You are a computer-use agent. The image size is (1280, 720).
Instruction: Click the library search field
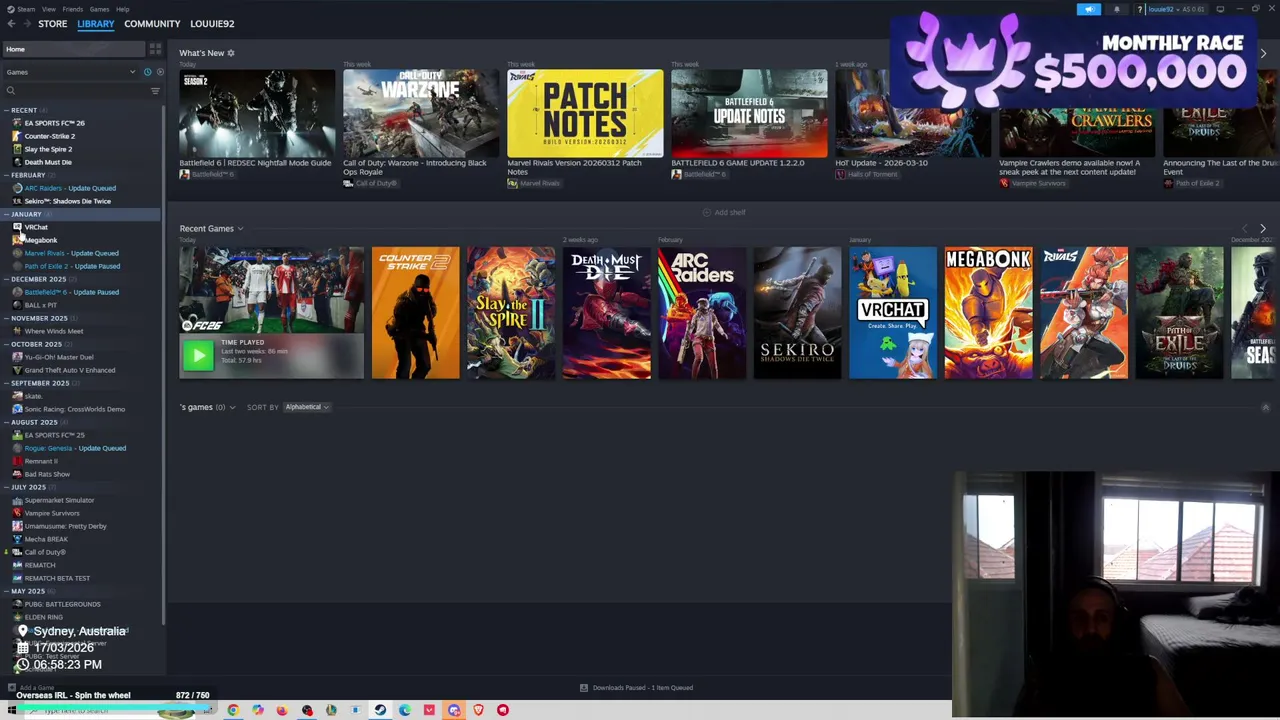[x=76, y=91]
